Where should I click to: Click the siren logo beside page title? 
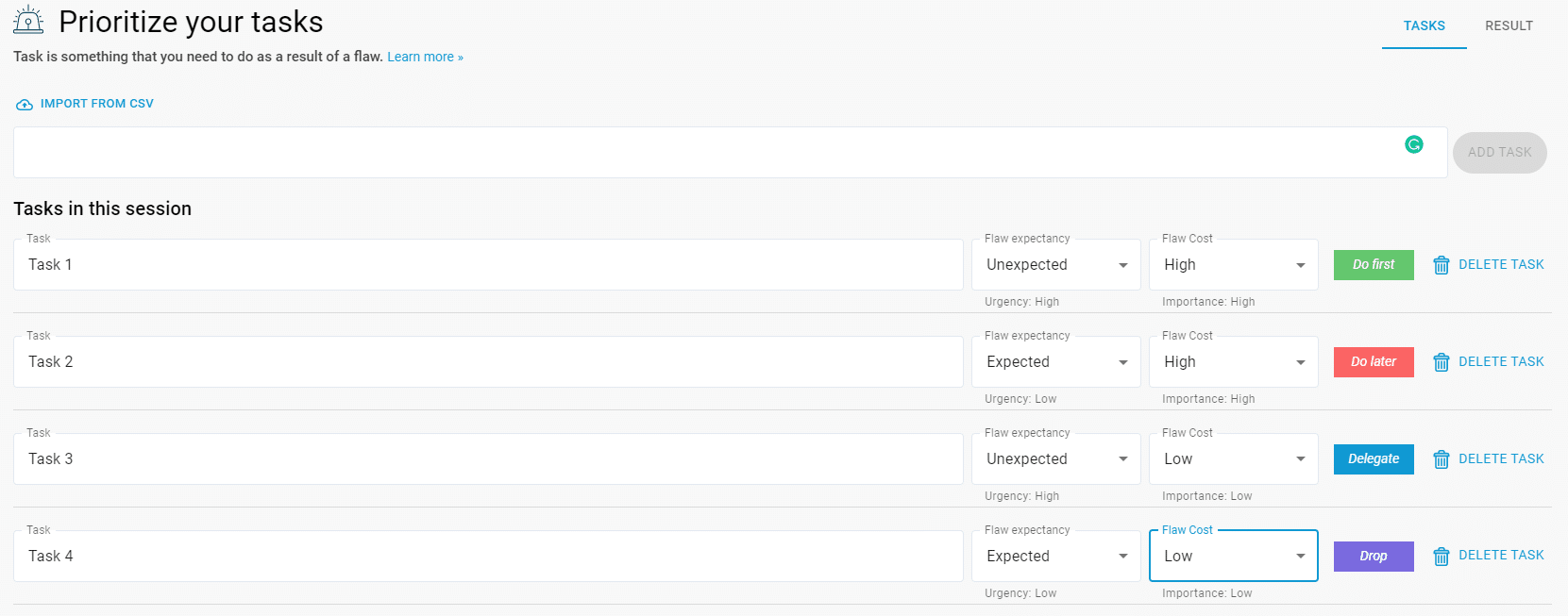(29, 21)
